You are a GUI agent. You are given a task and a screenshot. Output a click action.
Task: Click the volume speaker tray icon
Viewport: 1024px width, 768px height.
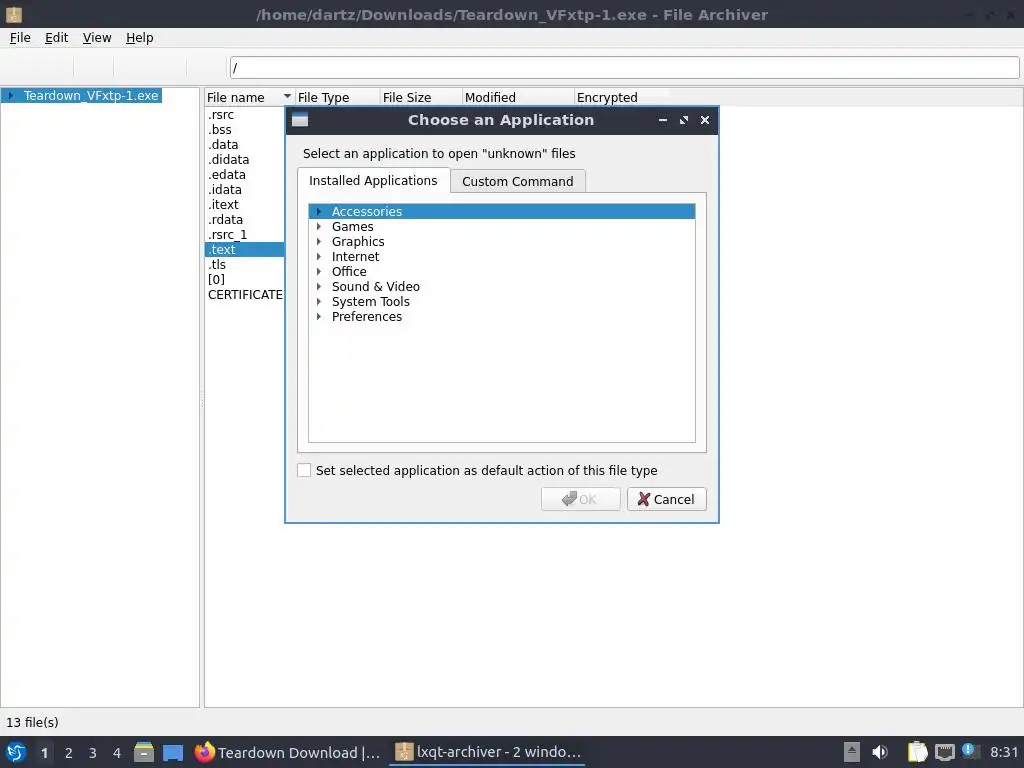point(880,752)
